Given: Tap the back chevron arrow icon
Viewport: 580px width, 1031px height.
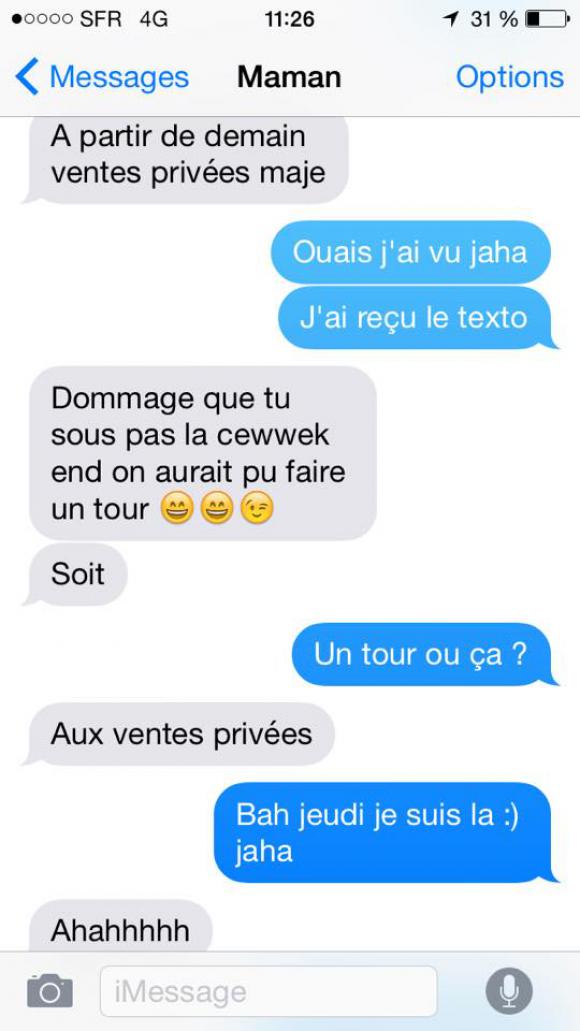Looking at the screenshot, I should [26, 77].
